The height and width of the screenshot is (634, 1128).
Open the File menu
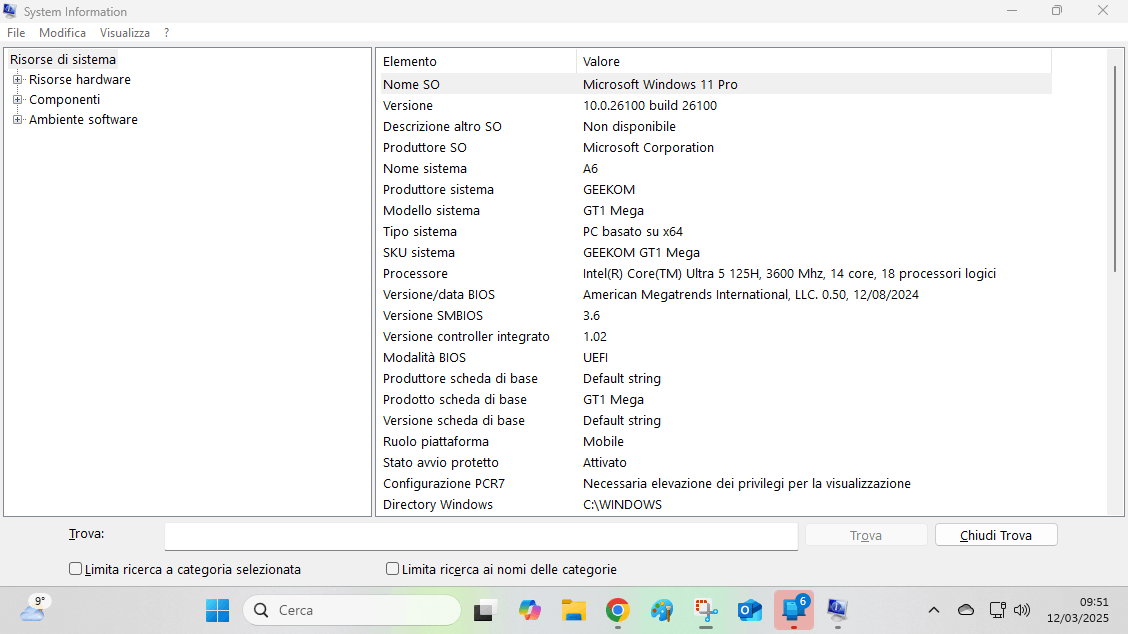16,33
